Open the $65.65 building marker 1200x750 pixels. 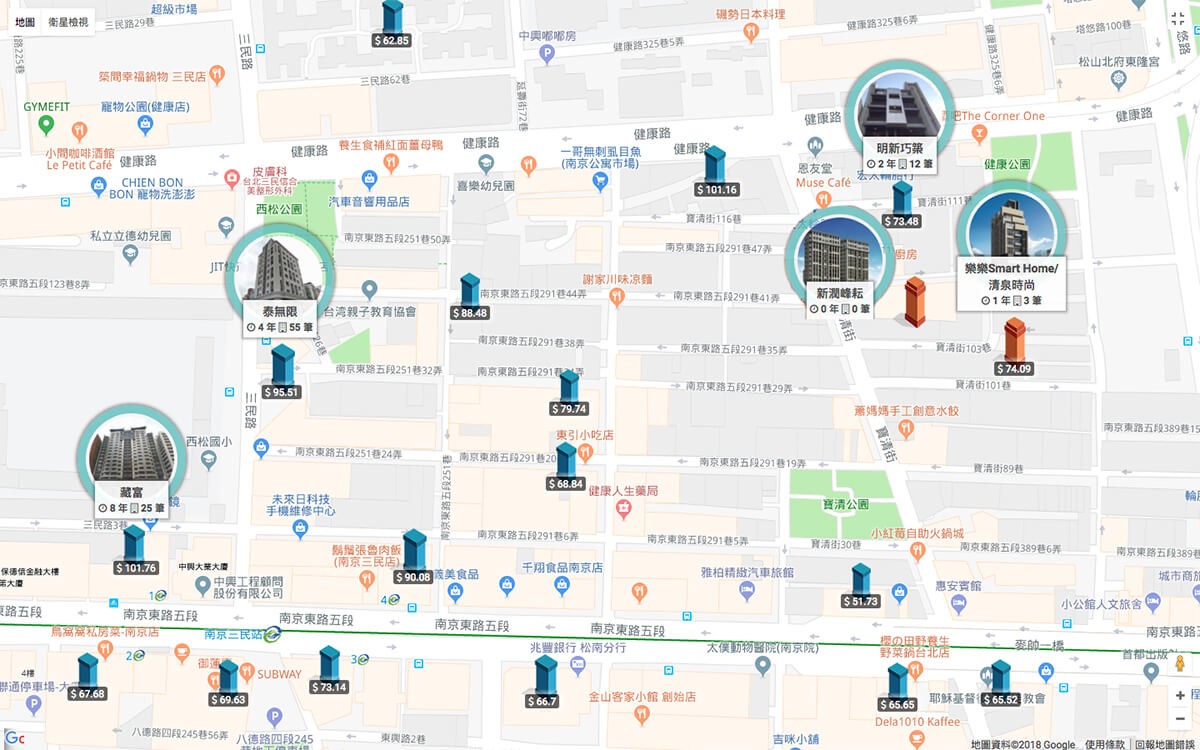pos(896,688)
